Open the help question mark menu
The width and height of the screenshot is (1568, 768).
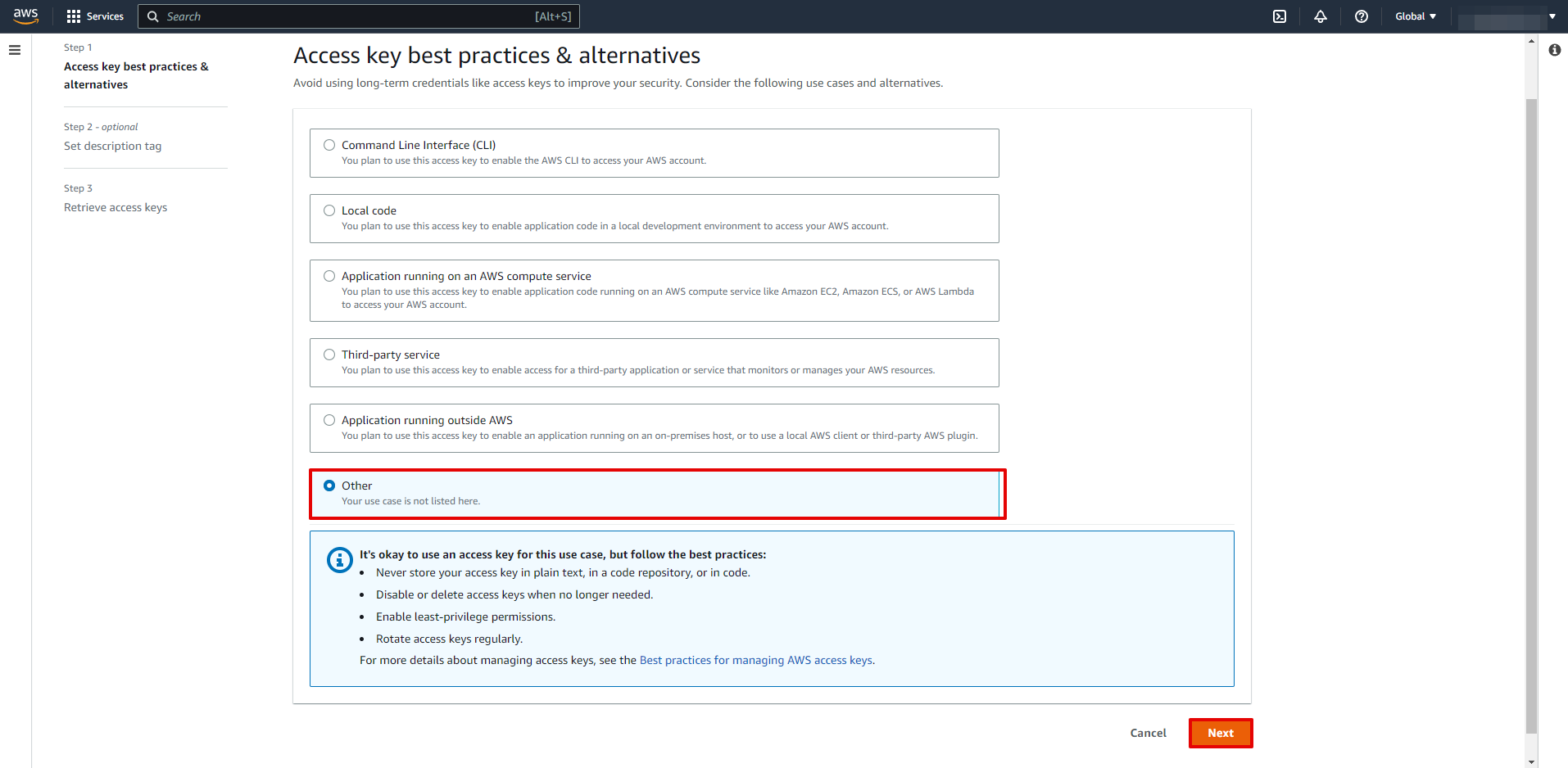[x=1362, y=16]
